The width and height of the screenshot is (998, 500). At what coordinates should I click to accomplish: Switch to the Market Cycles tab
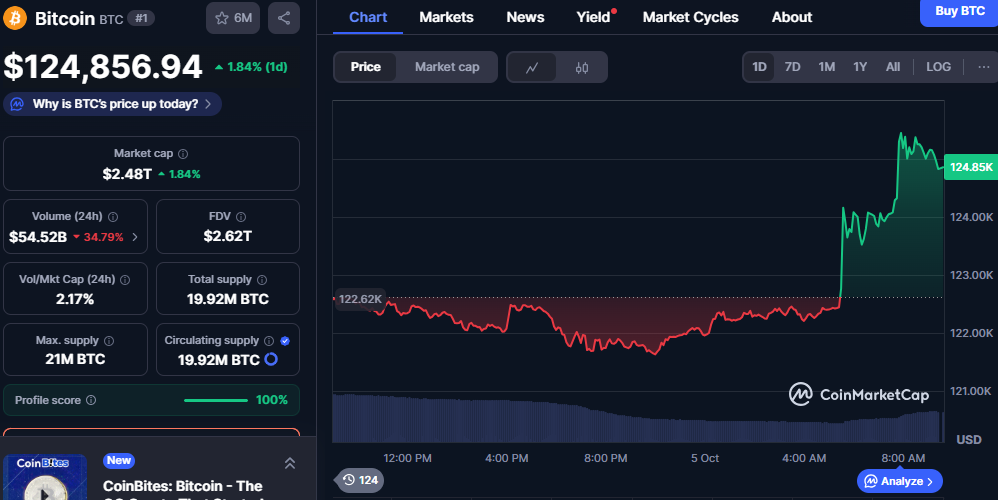pos(690,17)
